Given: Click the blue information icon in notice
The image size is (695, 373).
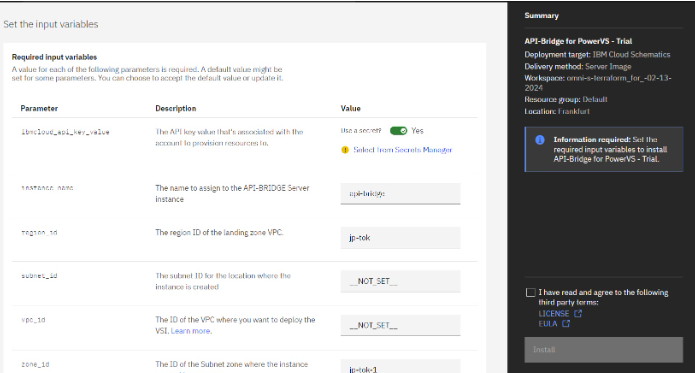Looking at the screenshot, I should (539, 140).
